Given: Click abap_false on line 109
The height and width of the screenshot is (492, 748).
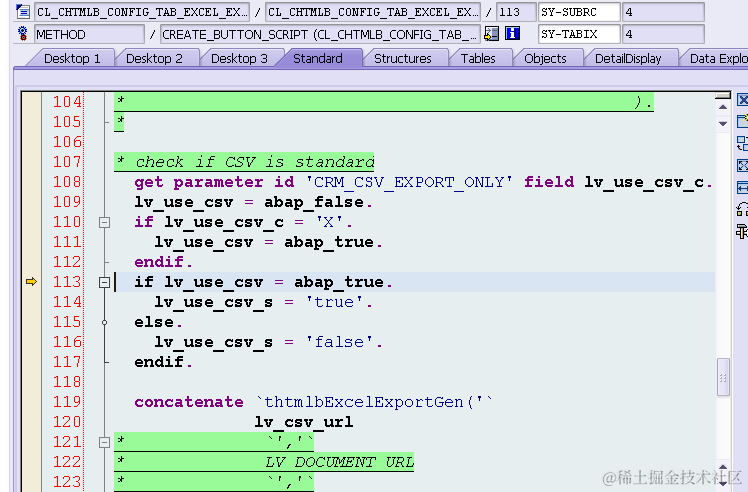Looking at the screenshot, I should click(314, 202).
